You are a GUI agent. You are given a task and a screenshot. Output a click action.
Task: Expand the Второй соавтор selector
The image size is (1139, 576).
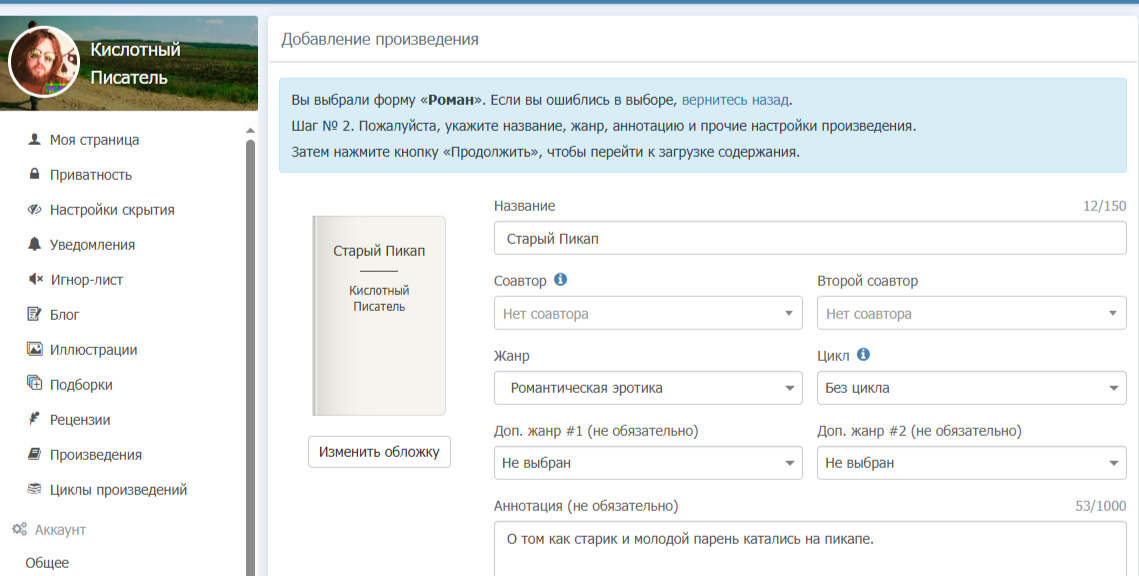pyautogui.click(x=971, y=313)
